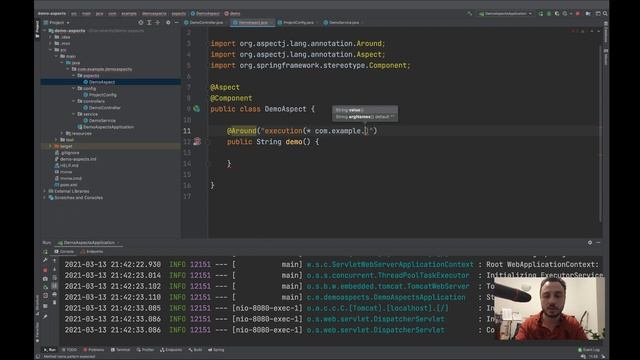Screen dimensions: 640x360
Task: Click the wrench icon in Run panel sidebar
Action: click(45, 260)
